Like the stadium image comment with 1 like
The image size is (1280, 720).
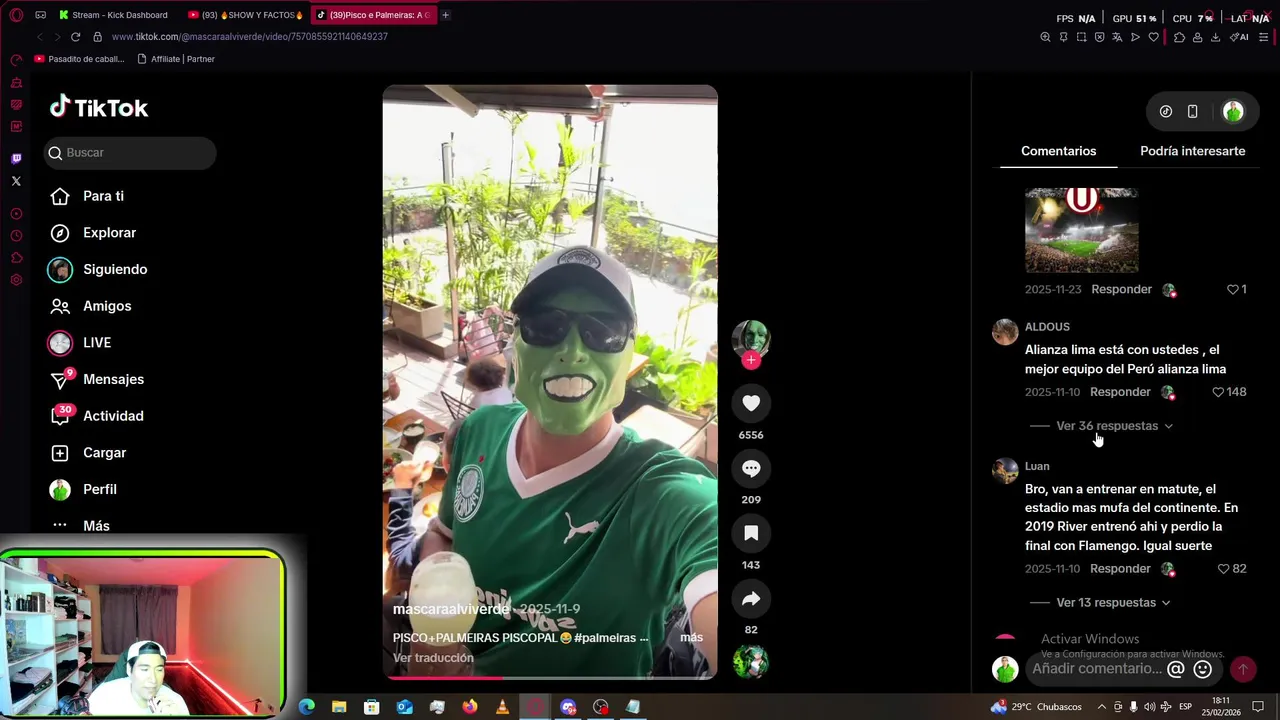(1233, 289)
